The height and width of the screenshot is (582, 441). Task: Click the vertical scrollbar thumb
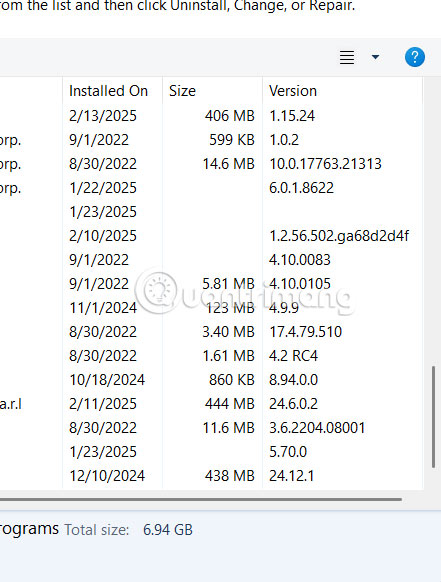click(433, 417)
